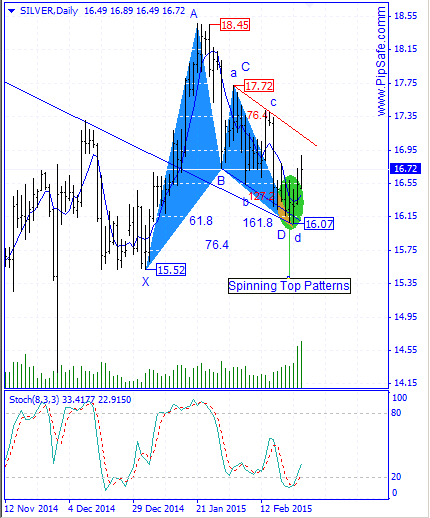This screenshot has width=430, height=518.
Task: Click the red descending trendline from 17.72
Action: 275,116
